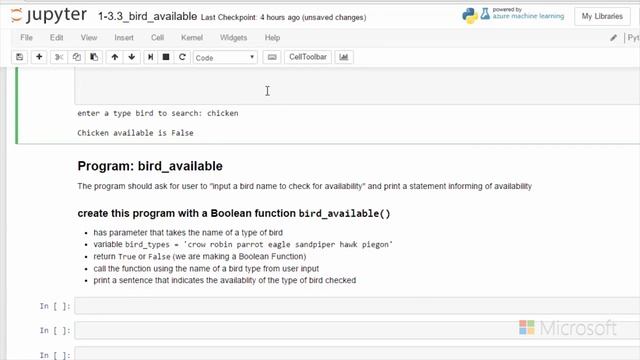This screenshot has width=640, height=360.
Task: Restart the kernel icon
Action: [x=182, y=57]
